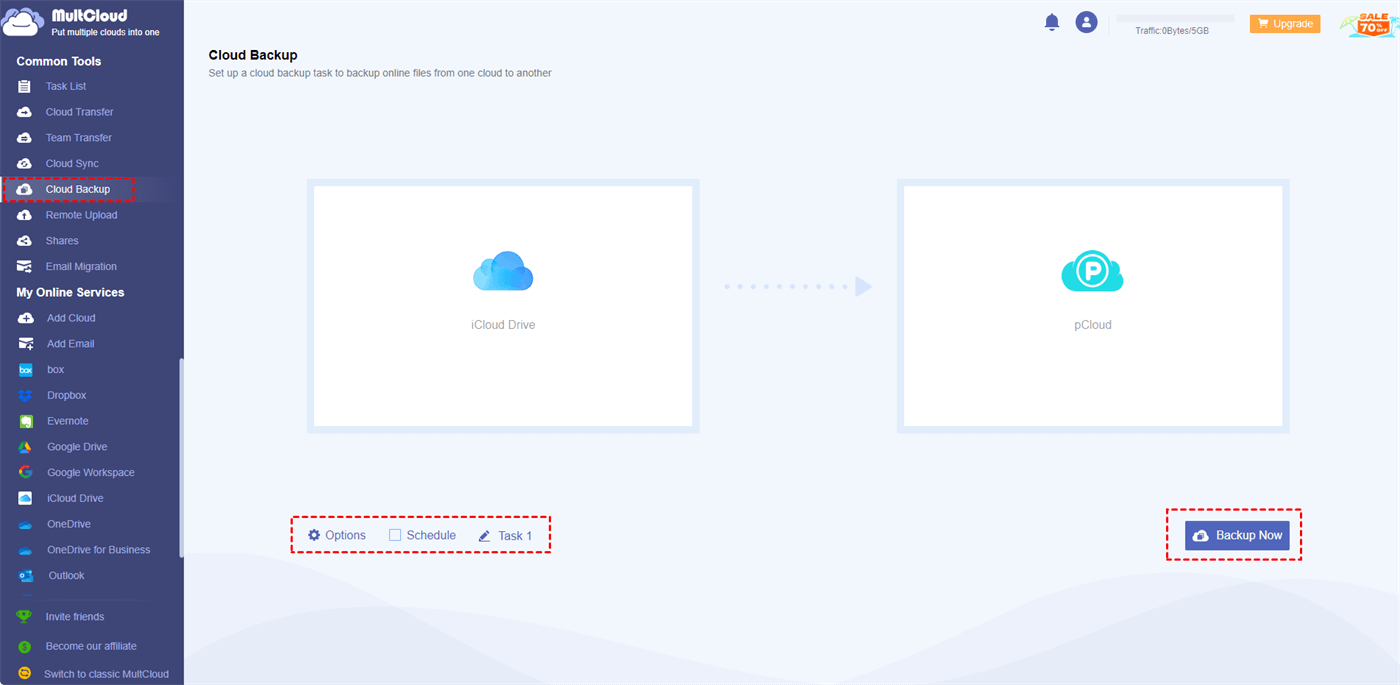Click the OneDrive for Business icon
This screenshot has height=685, width=1400.
point(26,550)
